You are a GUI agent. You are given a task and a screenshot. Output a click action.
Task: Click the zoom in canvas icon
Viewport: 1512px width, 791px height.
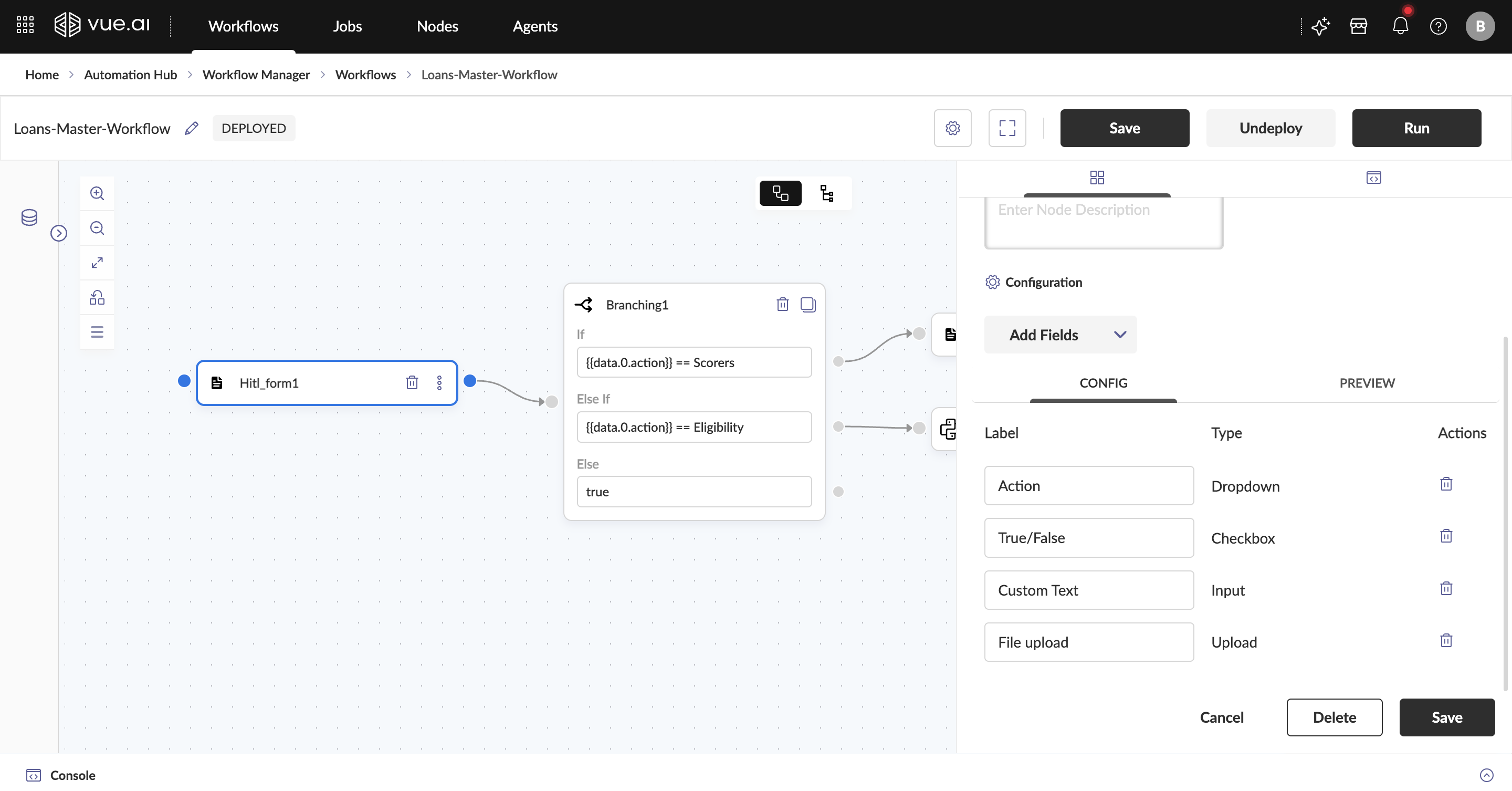[97, 193]
